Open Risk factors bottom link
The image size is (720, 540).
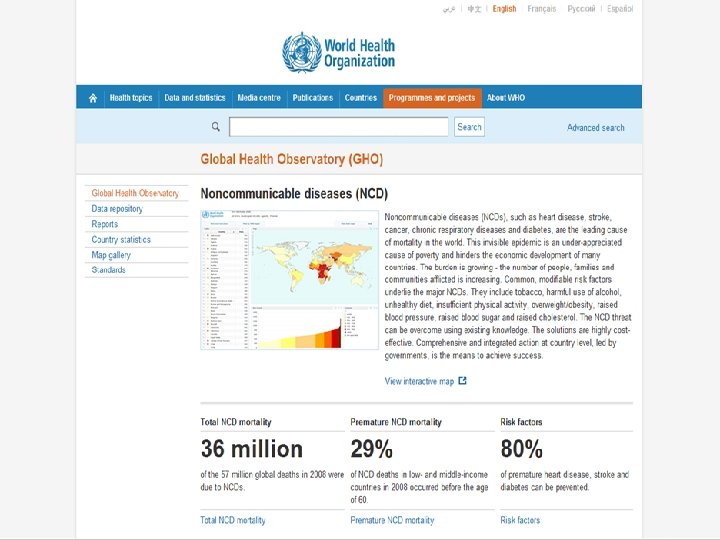click(x=520, y=520)
